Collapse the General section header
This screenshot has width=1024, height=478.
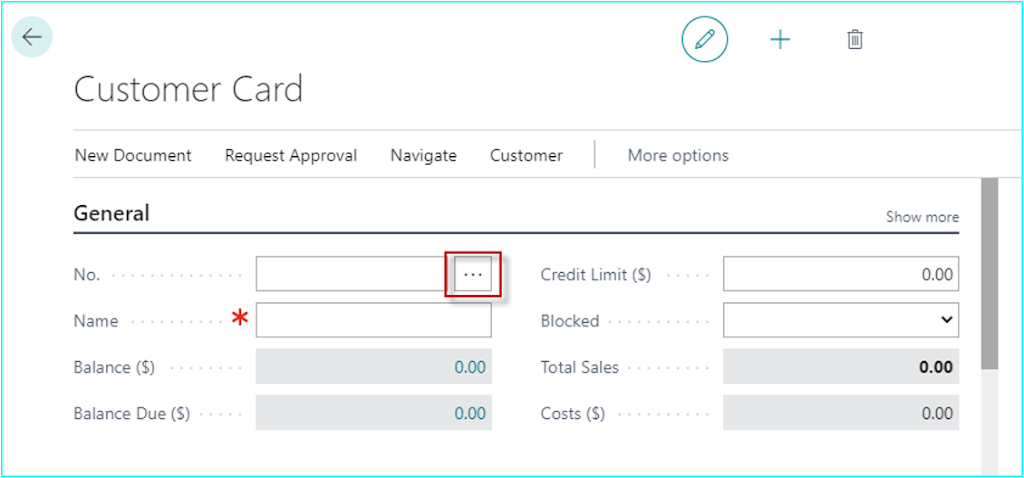pyautogui.click(x=112, y=213)
